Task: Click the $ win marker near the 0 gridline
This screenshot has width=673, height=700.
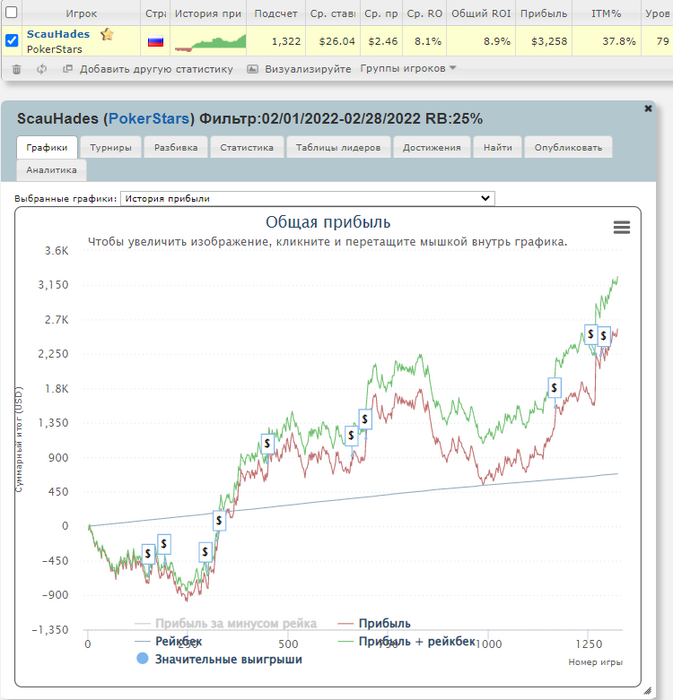Action: tap(219, 521)
